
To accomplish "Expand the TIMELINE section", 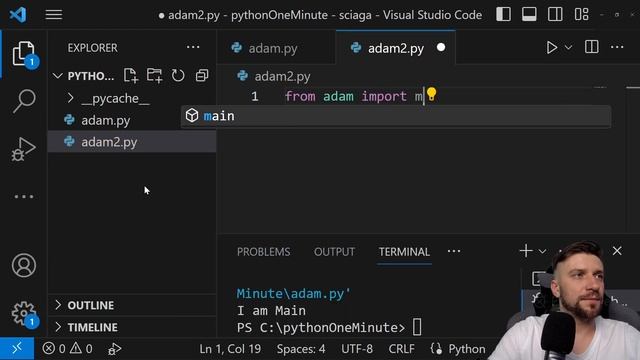I will [x=132, y=327].
